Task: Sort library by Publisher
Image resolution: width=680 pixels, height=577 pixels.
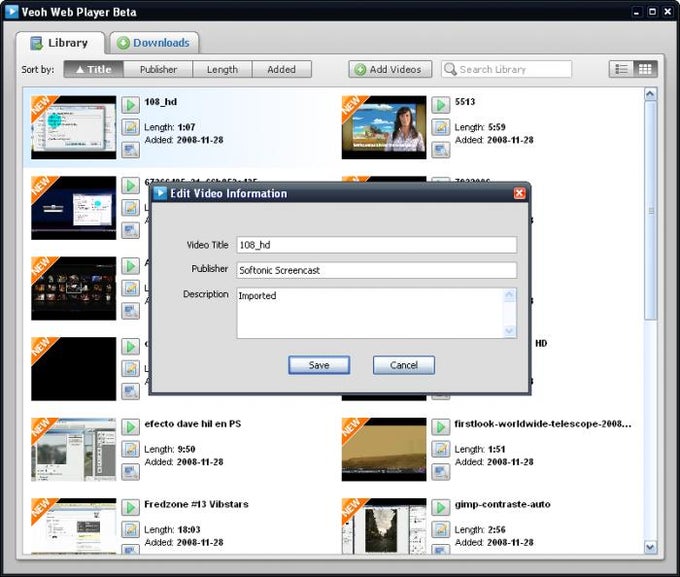Action: click(x=158, y=69)
